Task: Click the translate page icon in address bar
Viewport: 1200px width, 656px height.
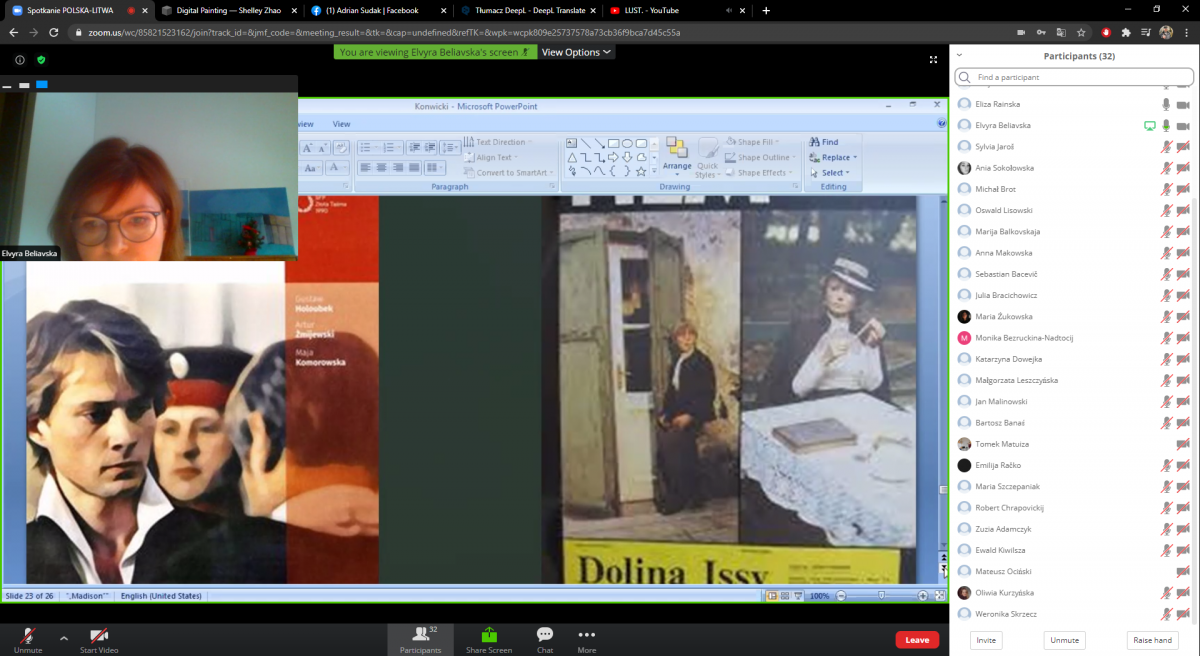Action: (1060, 32)
